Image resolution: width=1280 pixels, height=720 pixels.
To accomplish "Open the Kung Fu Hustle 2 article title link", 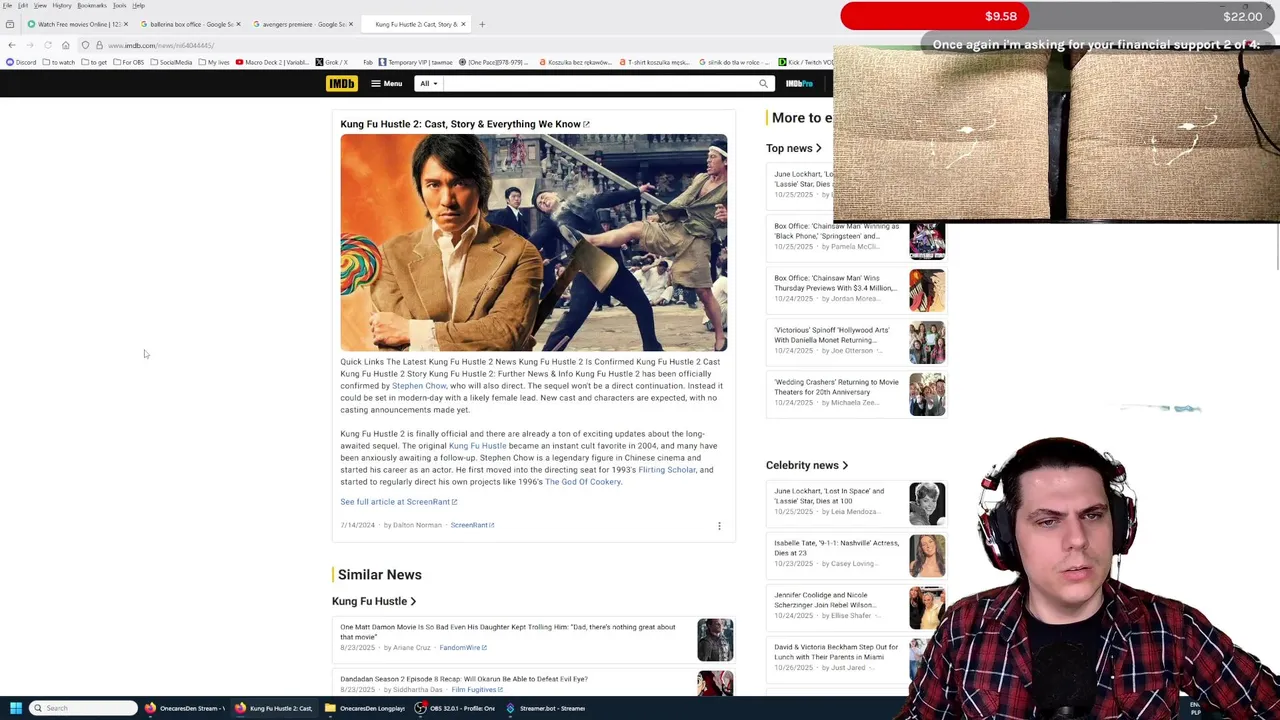I will coord(465,124).
